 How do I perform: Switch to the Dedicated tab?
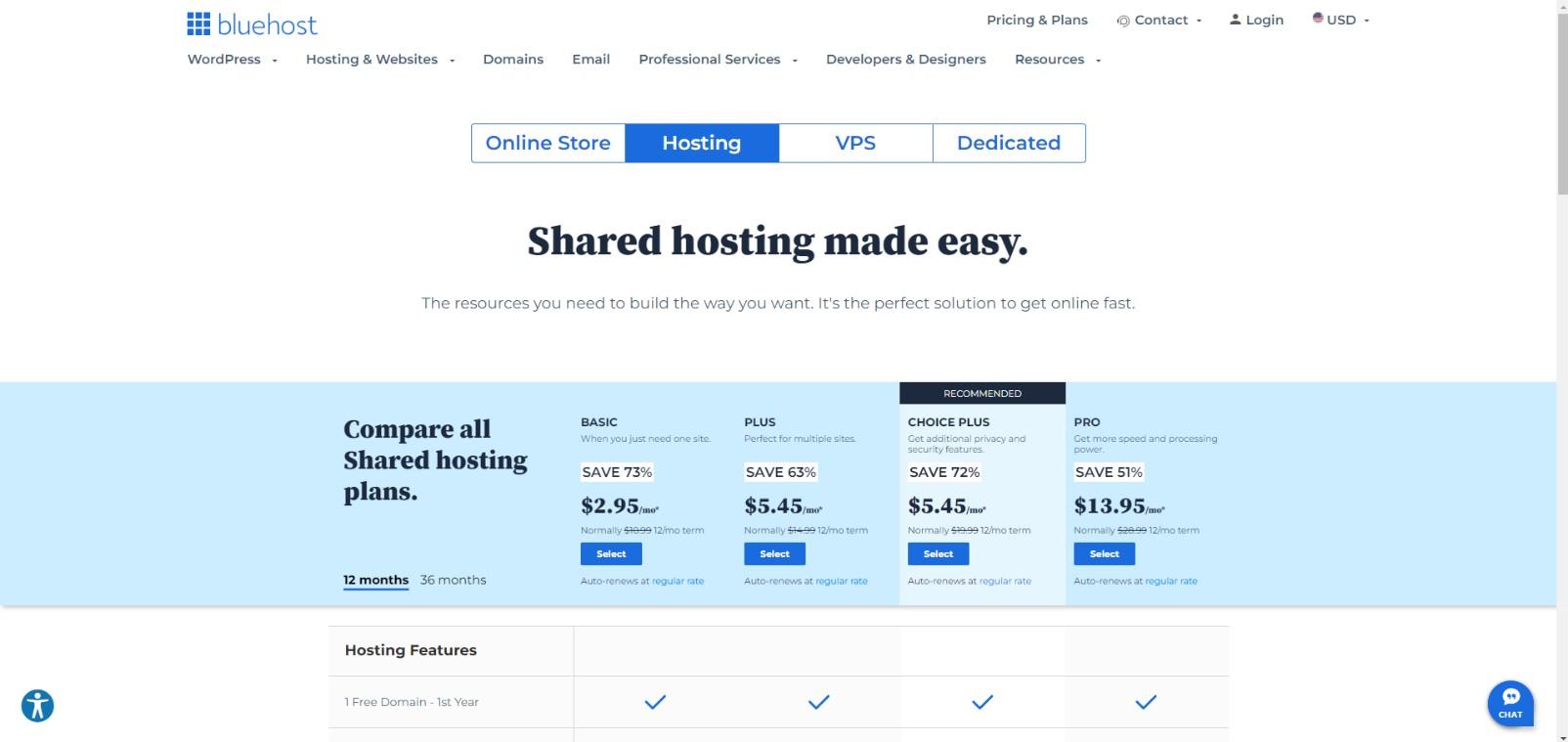[x=1009, y=143]
